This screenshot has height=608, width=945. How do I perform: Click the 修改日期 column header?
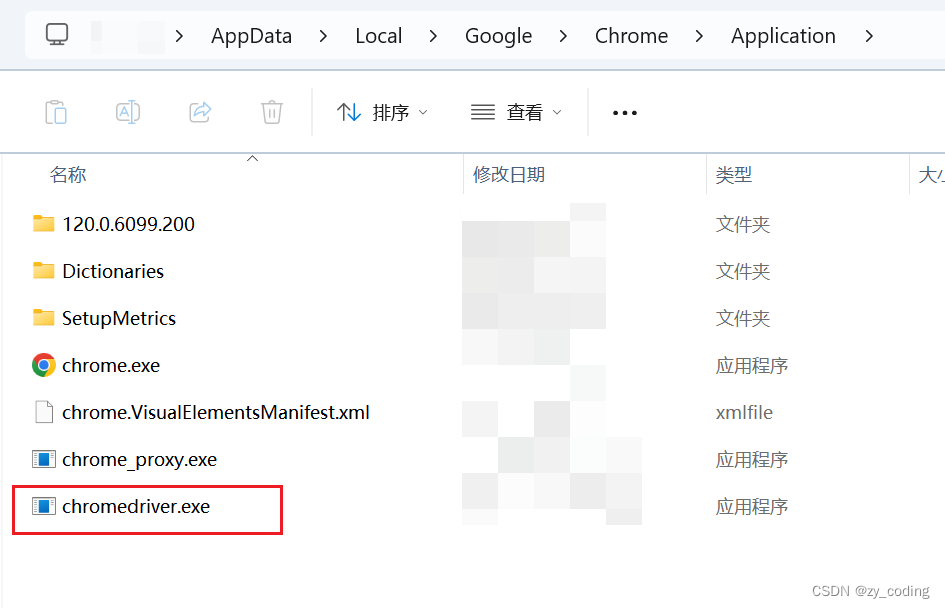click(x=505, y=173)
